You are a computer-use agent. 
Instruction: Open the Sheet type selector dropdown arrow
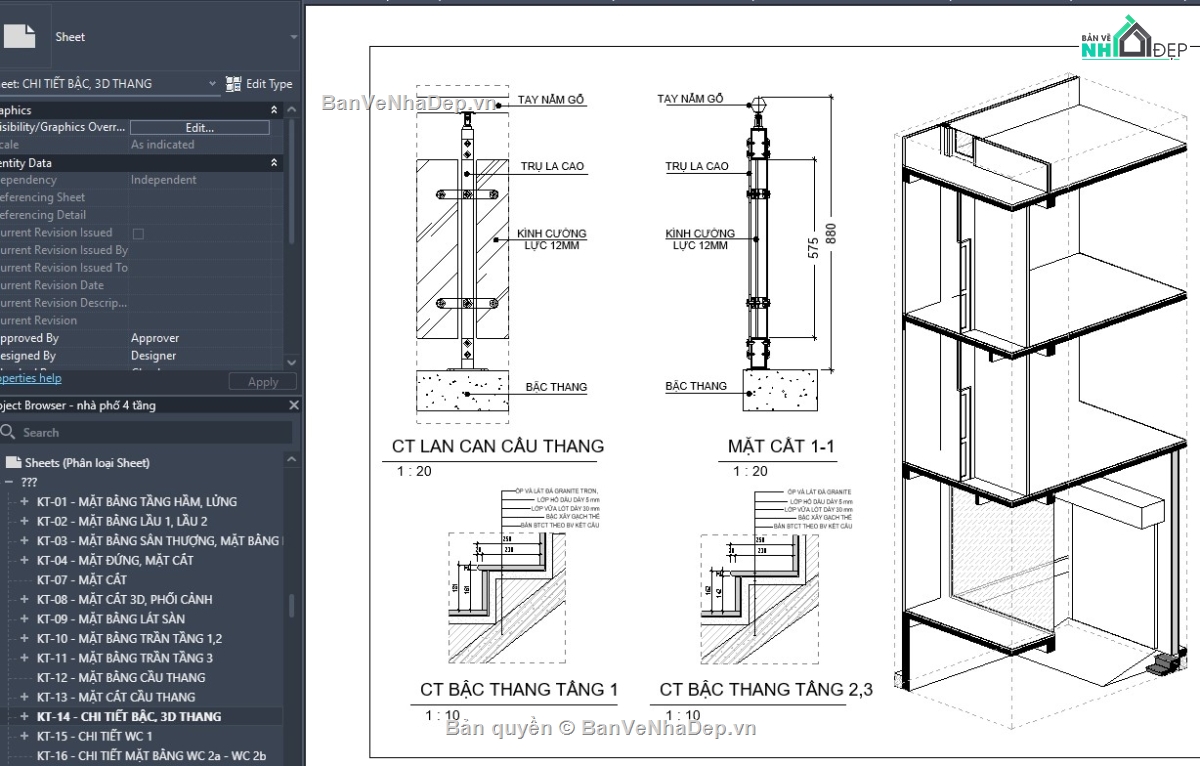click(293, 37)
